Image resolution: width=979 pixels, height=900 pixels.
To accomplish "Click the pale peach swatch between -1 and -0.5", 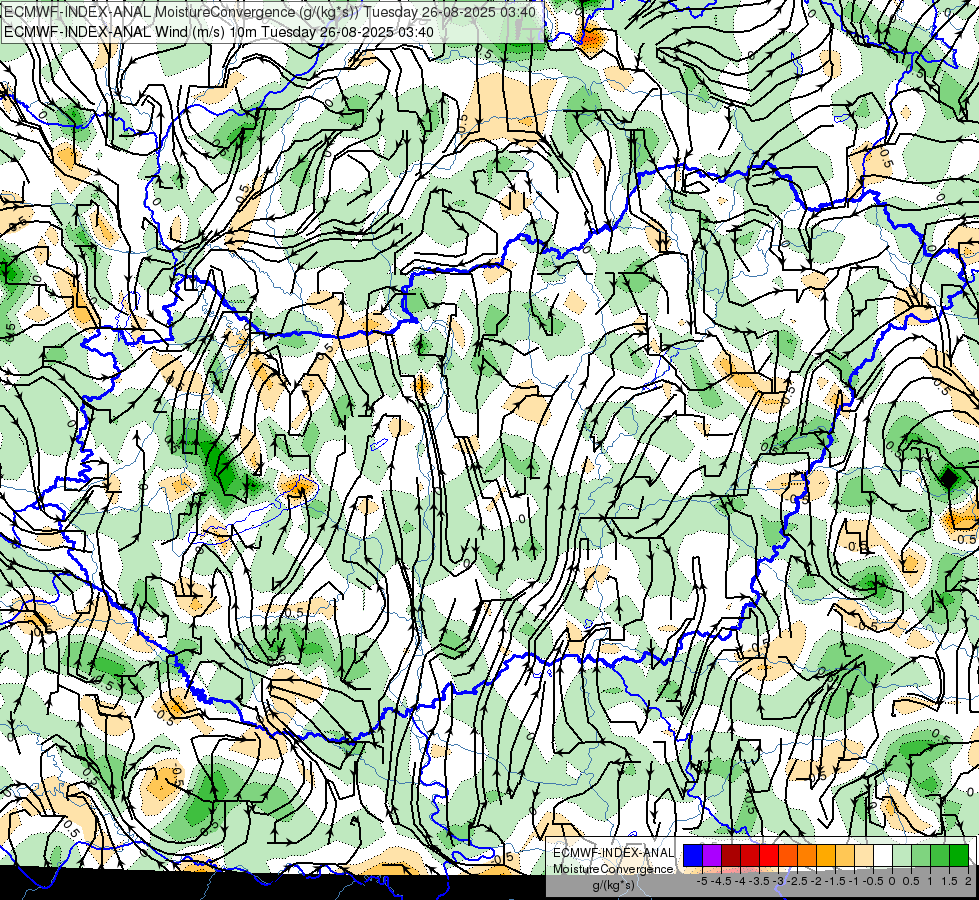I will click(x=864, y=856).
